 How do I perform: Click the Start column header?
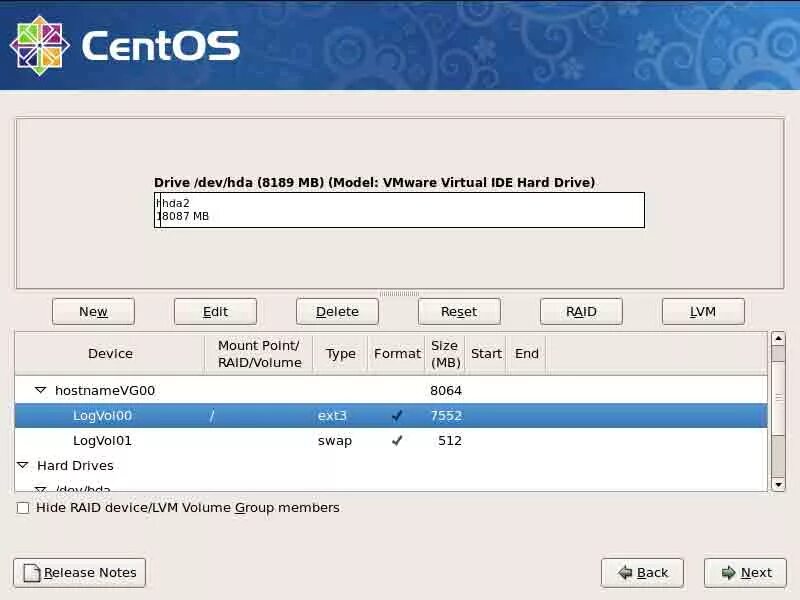click(x=486, y=354)
